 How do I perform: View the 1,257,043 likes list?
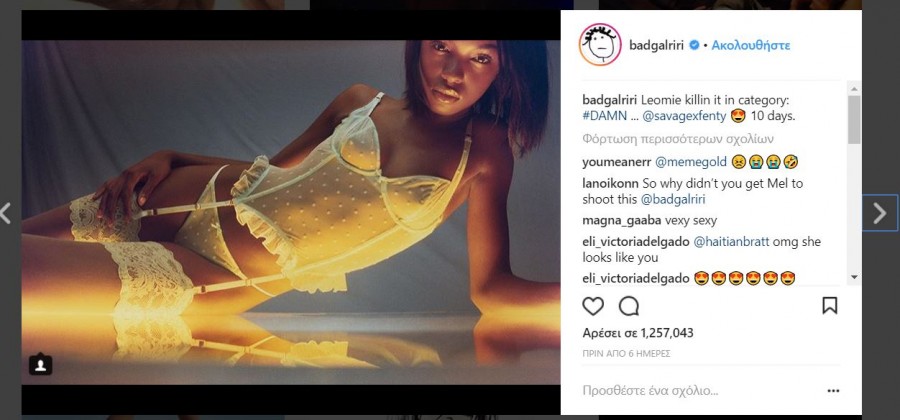point(638,333)
